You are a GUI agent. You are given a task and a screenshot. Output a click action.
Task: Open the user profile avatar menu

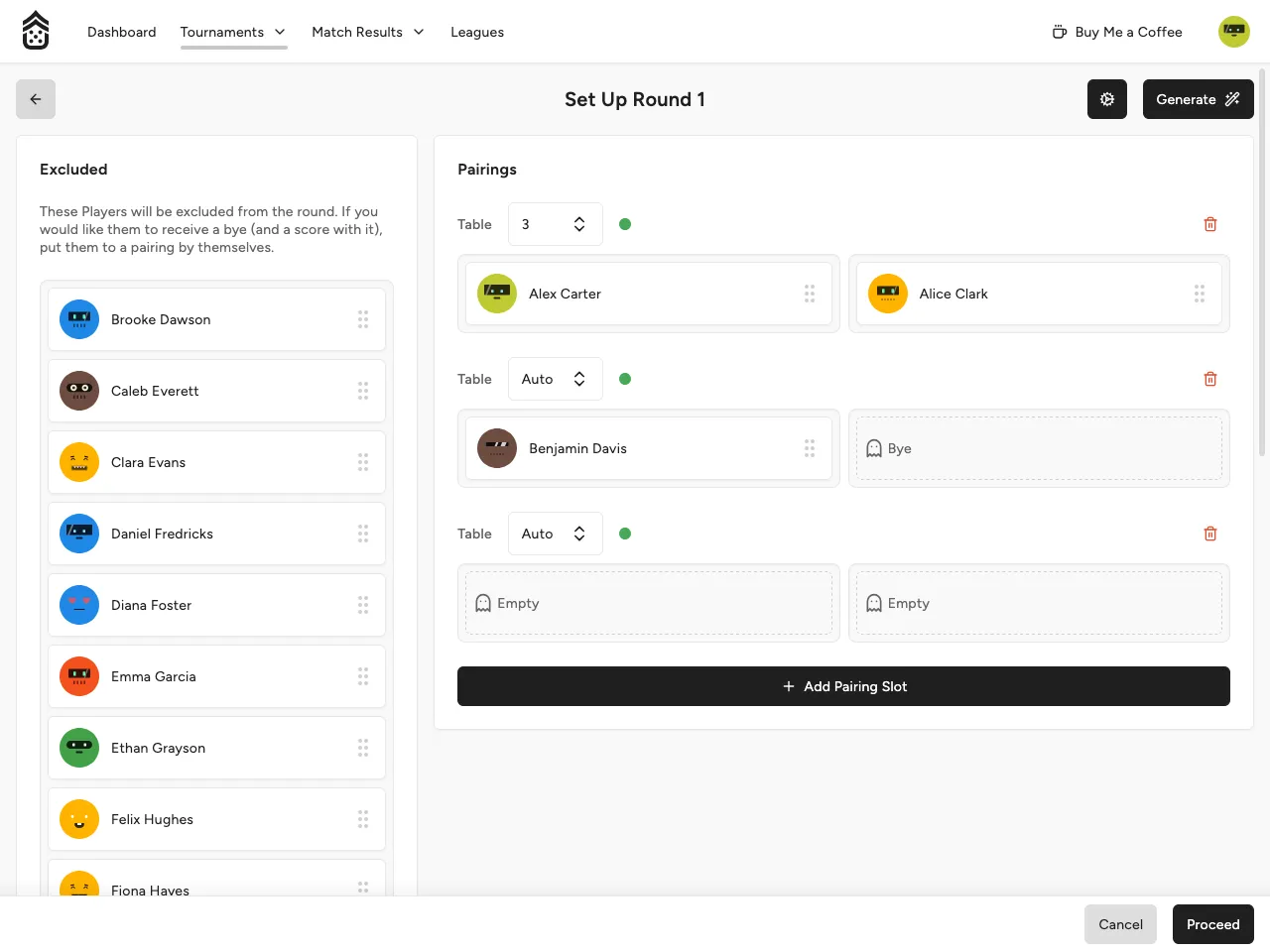click(1234, 32)
